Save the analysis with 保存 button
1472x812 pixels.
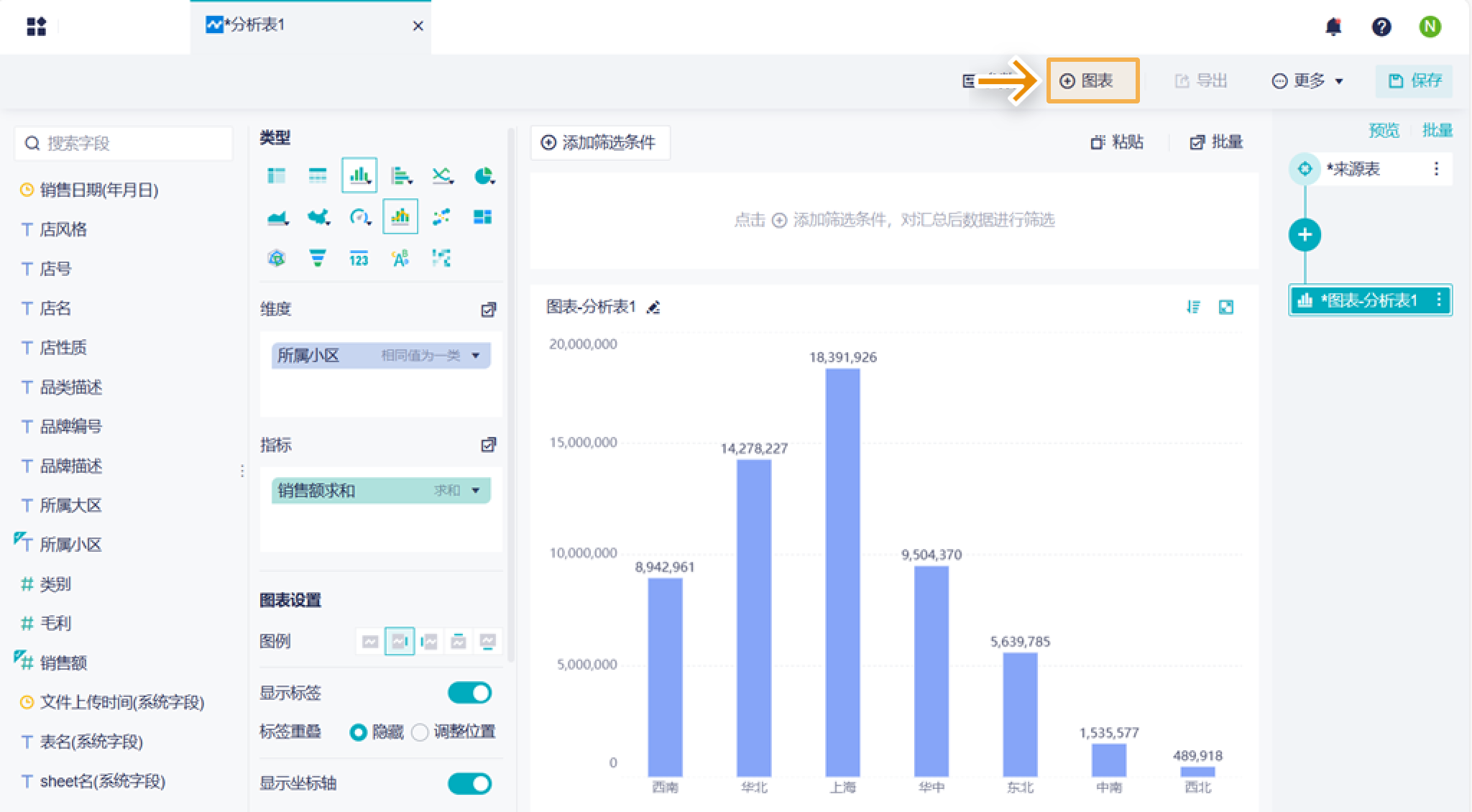pyautogui.click(x=1414, y=80)
